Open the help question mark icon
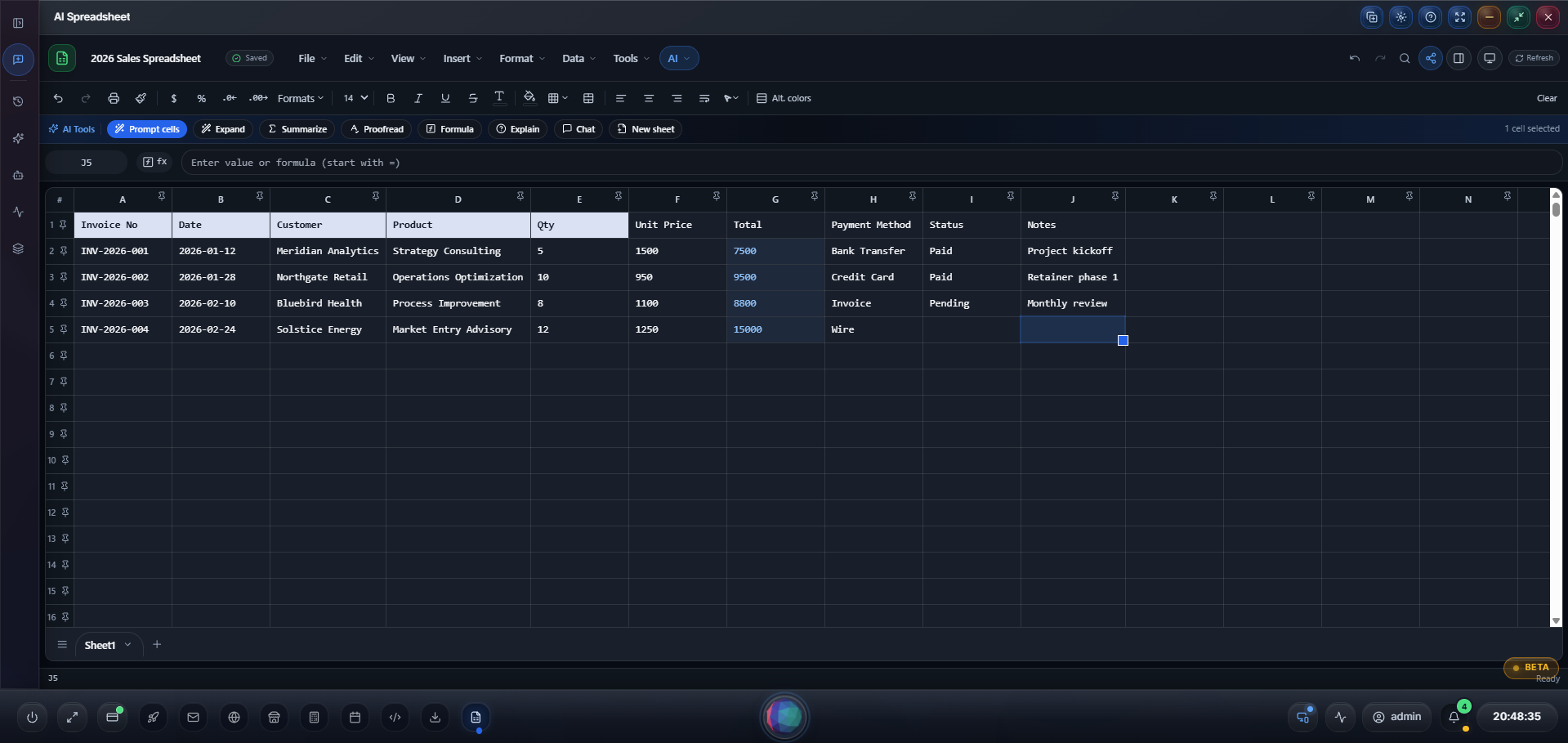1568x743 pixels. pyautogui.click(x=1430, y=17)
